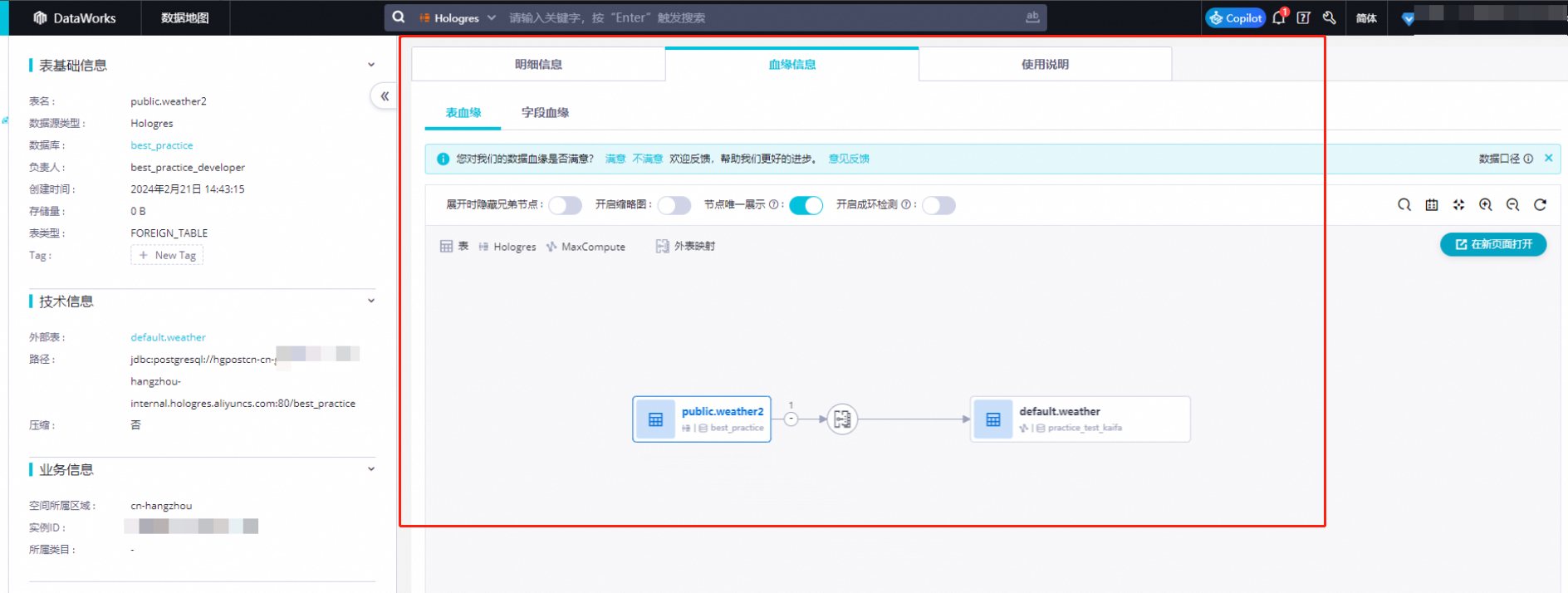This screenshot has width=1568, height=593.
Task: Click 满意 feedback link
Action: coord(615,159)
